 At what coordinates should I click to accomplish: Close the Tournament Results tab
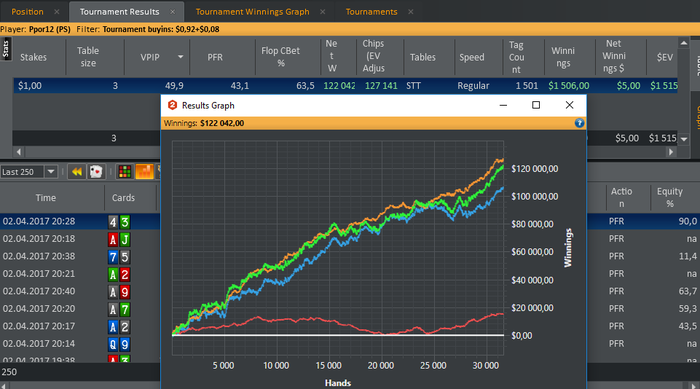pyautogui.click(x=173, y=12)
